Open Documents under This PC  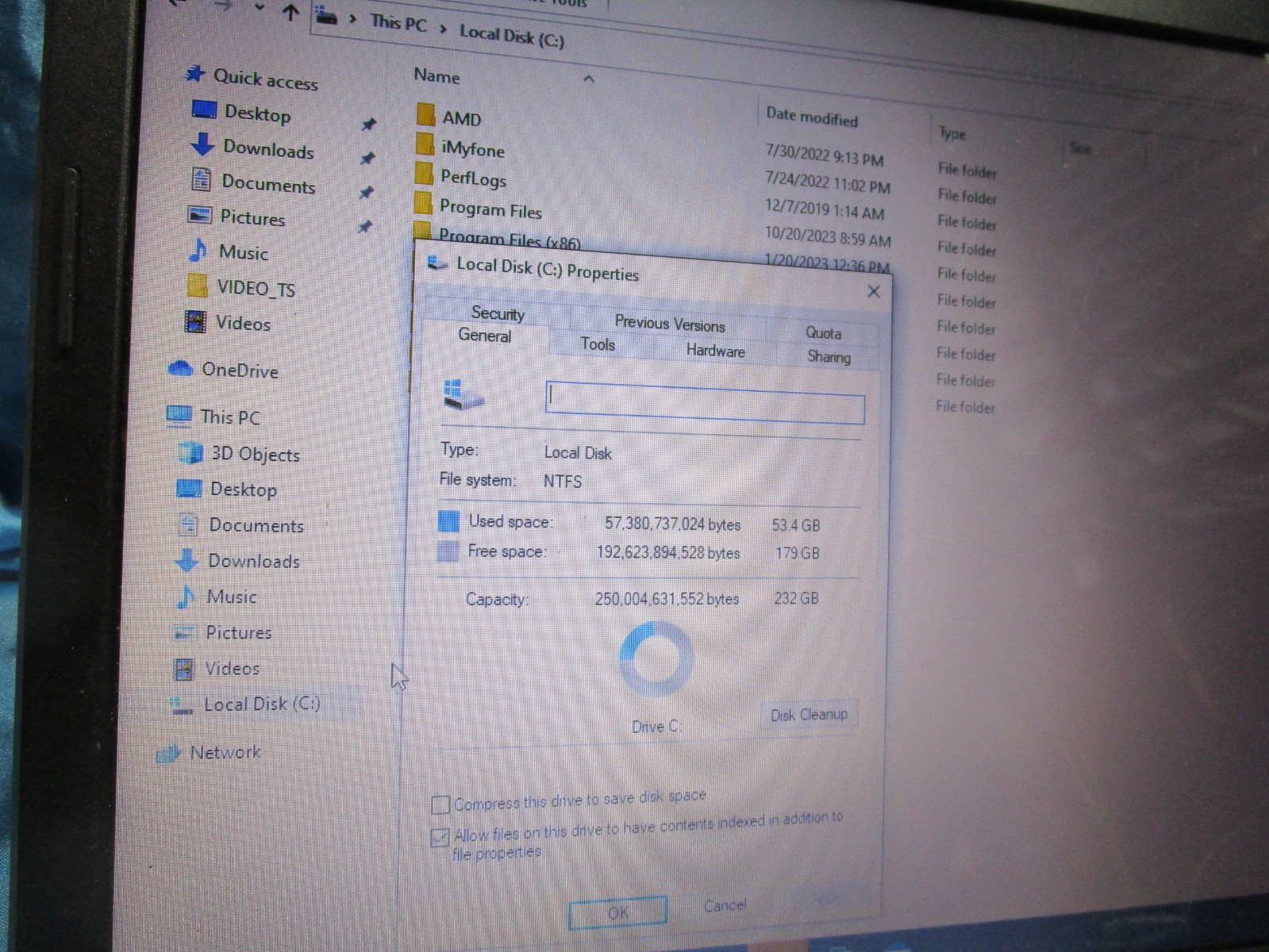tap(256, 525)
